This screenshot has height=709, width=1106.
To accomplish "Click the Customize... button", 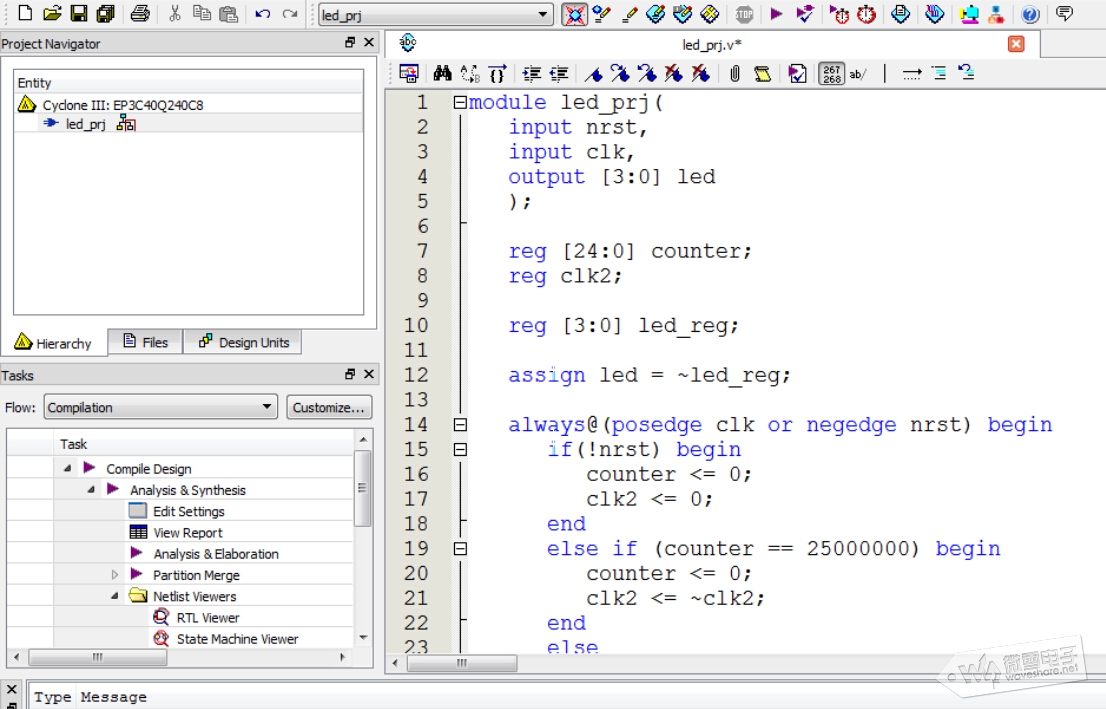I will coord(329,407).
